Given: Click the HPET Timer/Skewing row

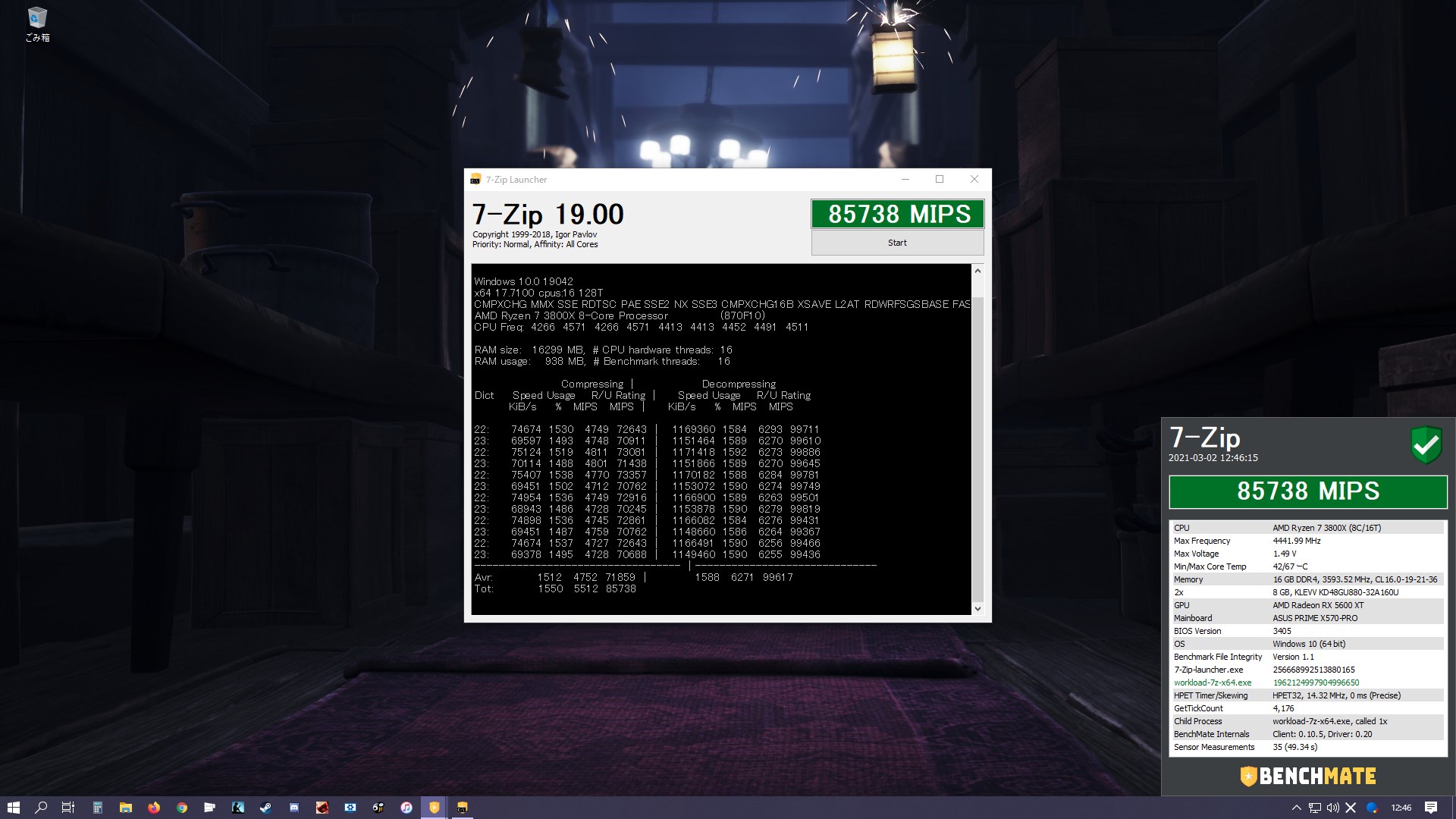Looking at the screenshot, I should click(1307, 695).
